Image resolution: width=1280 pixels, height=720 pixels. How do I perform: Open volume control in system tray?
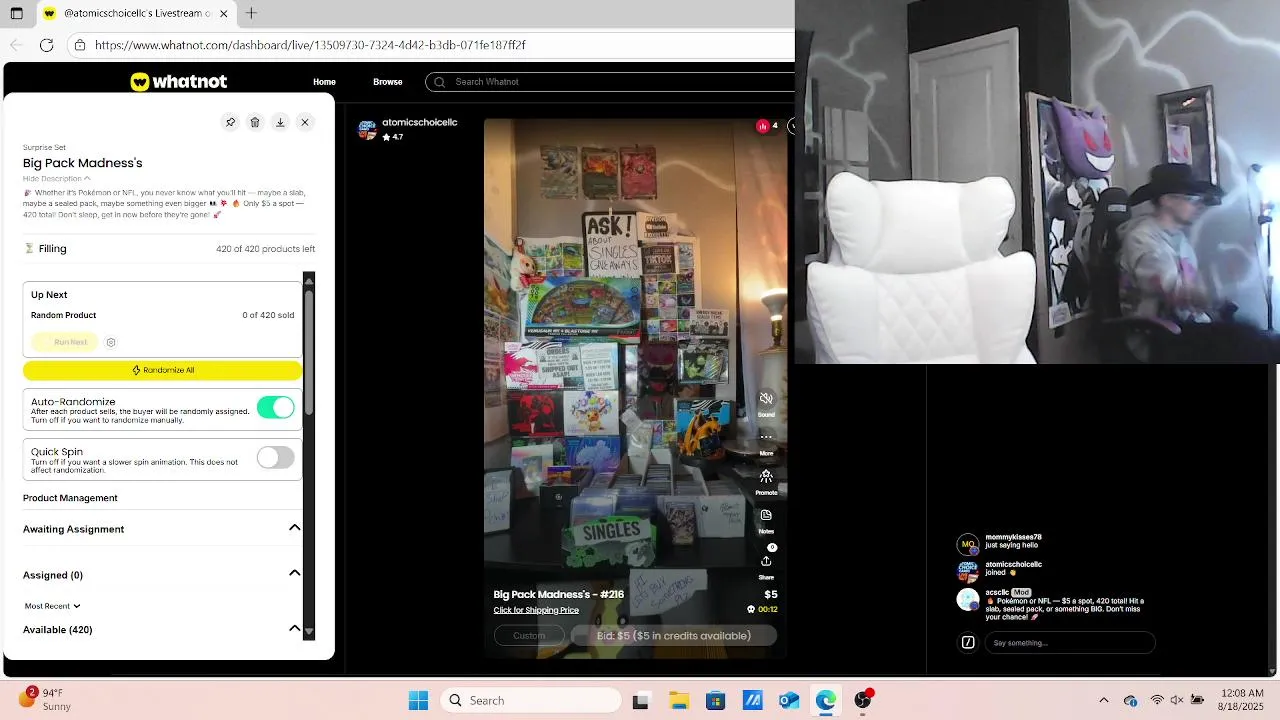pyautogui.click(x=1177, y=701)
